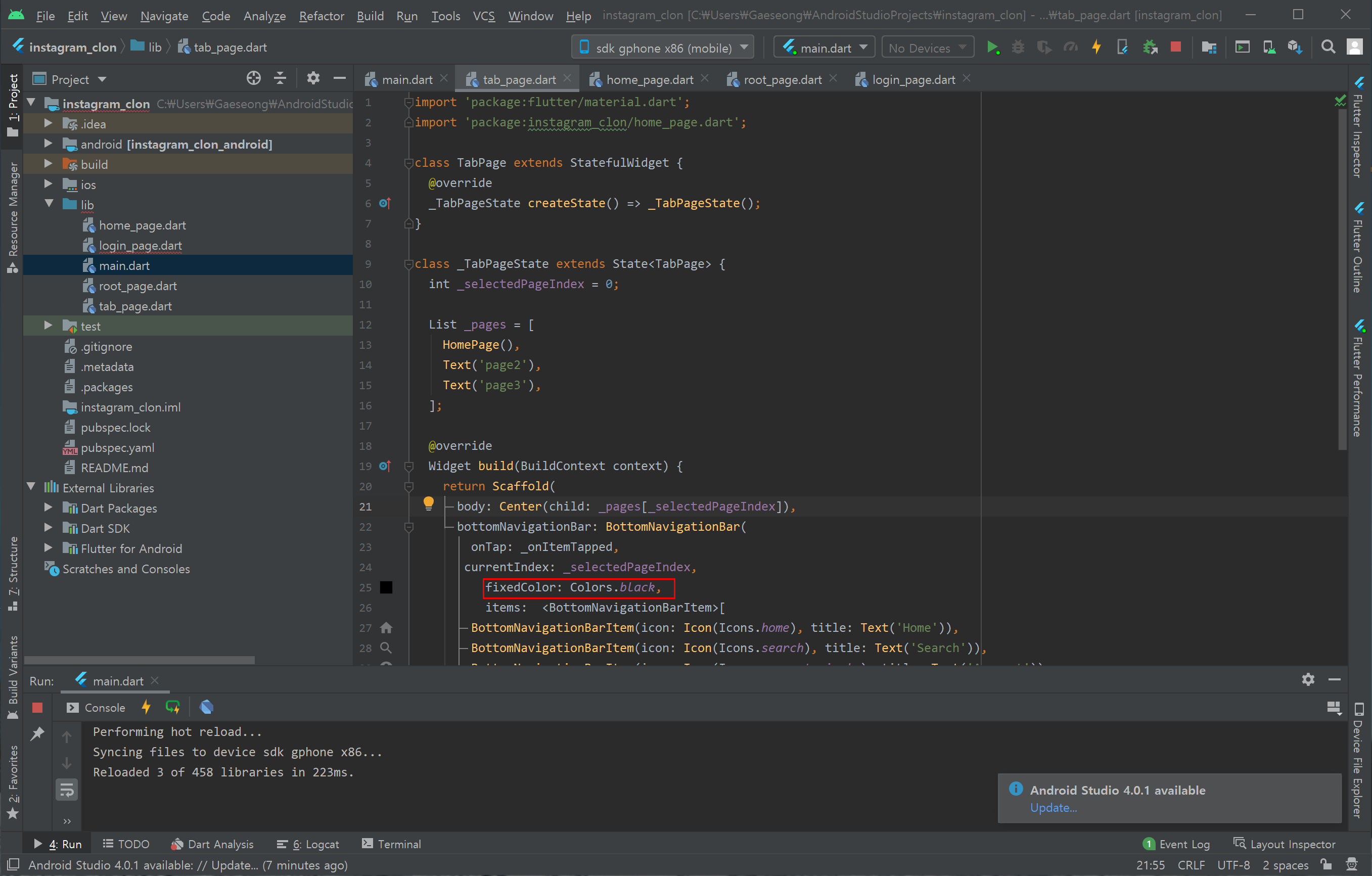Open the Layout Inspector

pos(1284,844)
